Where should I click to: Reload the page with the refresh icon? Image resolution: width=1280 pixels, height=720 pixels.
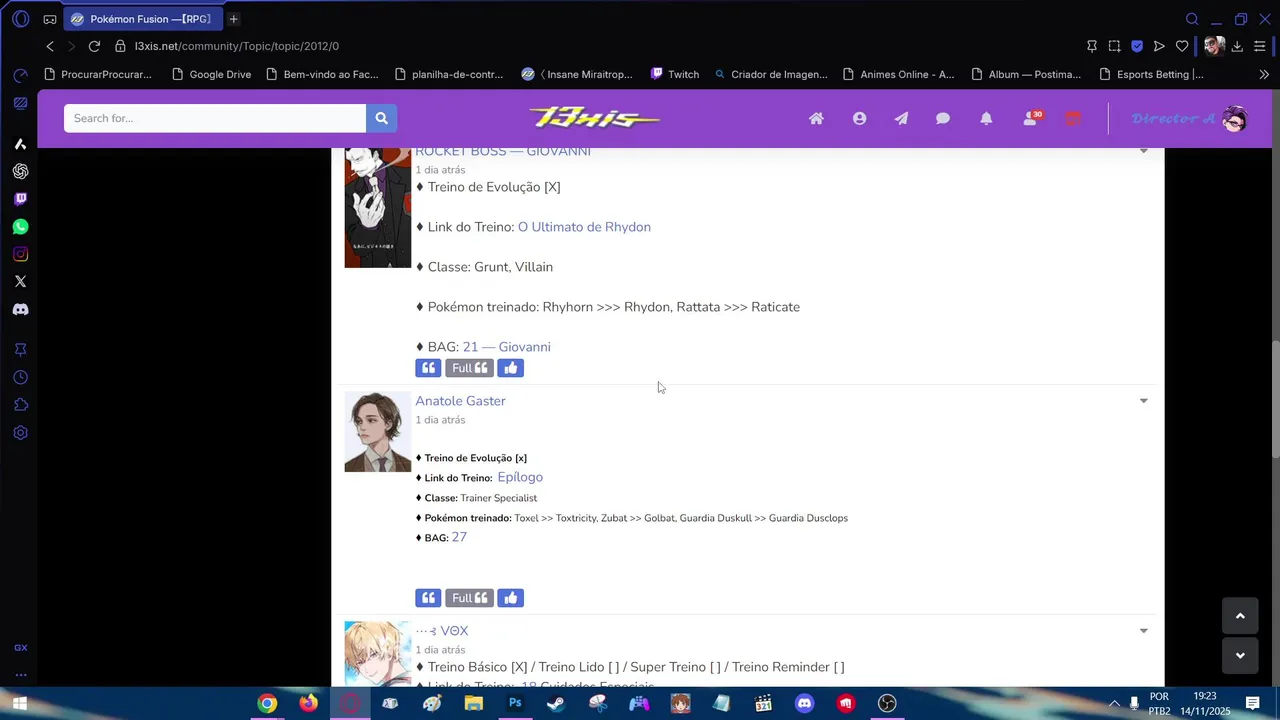(94, 46)
